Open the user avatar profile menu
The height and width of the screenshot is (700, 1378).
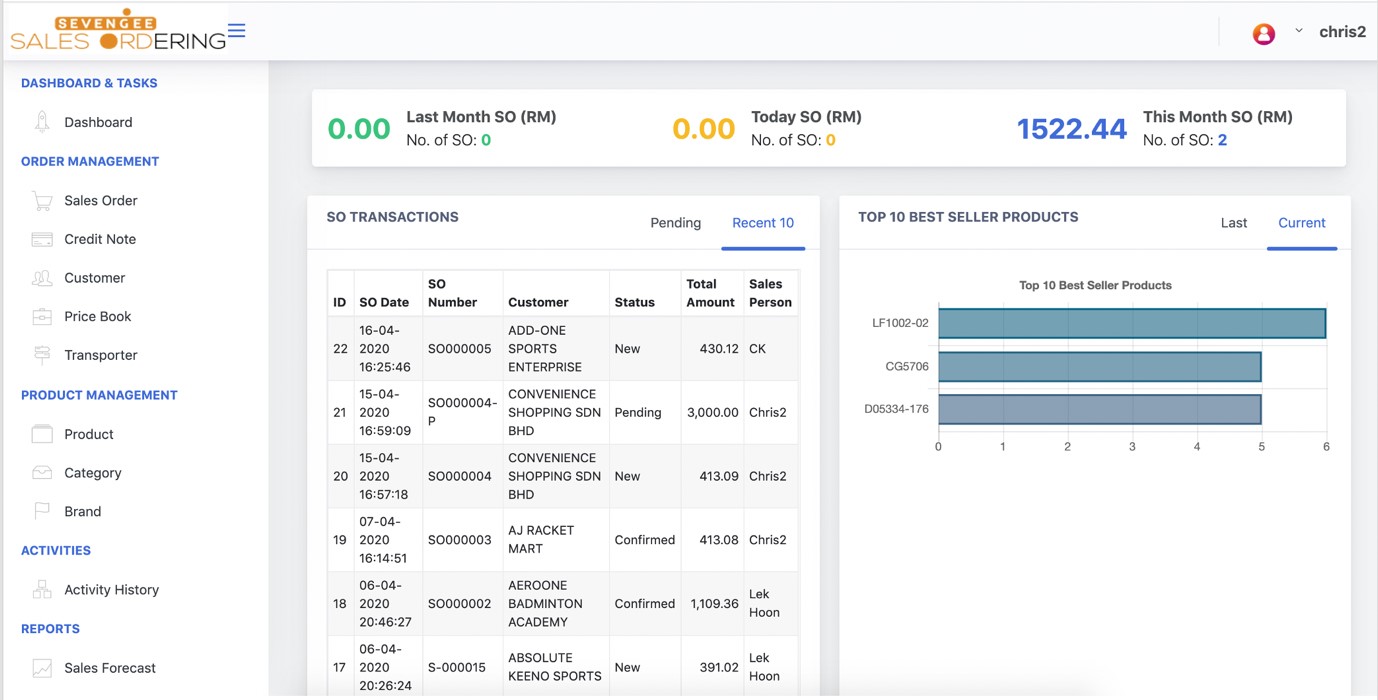(x=1264, y=33)
